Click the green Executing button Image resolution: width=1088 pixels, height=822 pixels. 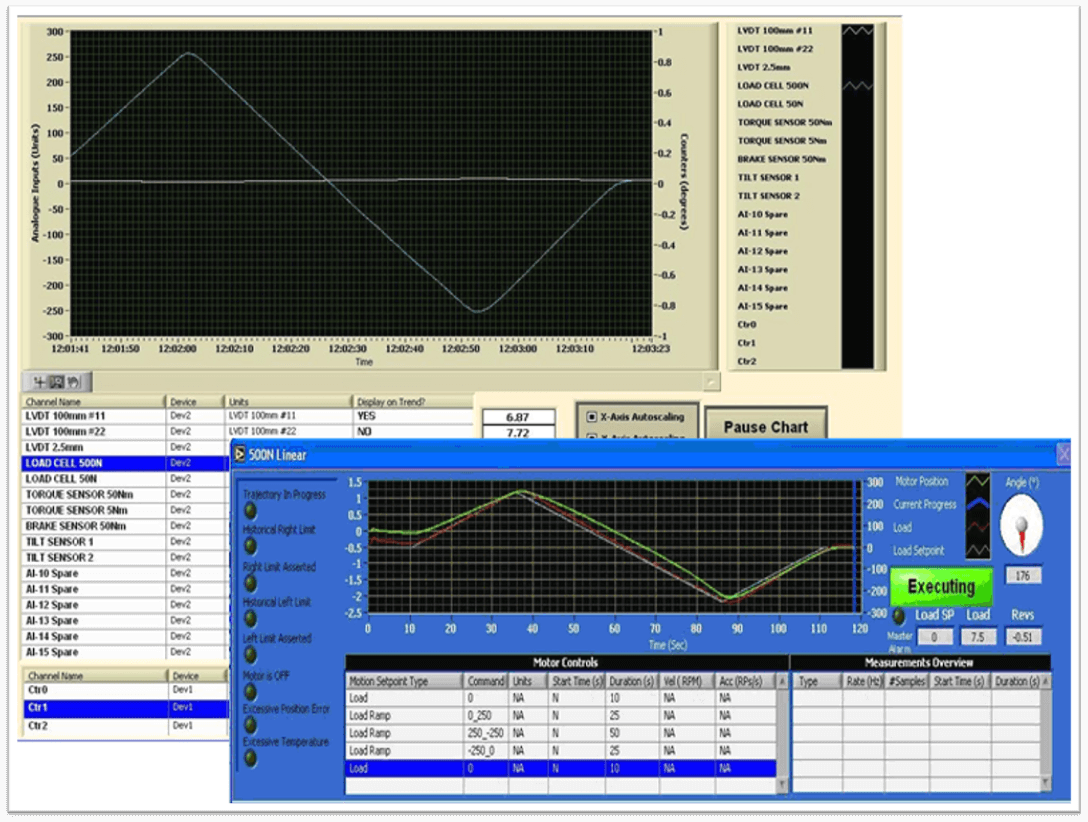pos(940,587)
